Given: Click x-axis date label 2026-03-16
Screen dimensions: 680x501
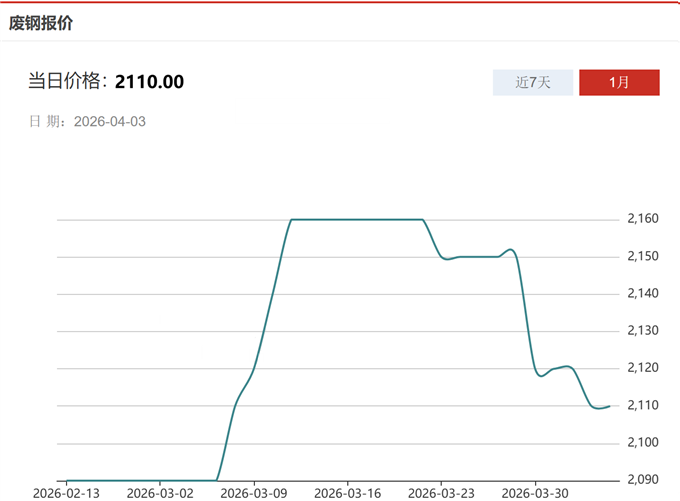Looking at the screenshot, I should (x=346, y=493).
